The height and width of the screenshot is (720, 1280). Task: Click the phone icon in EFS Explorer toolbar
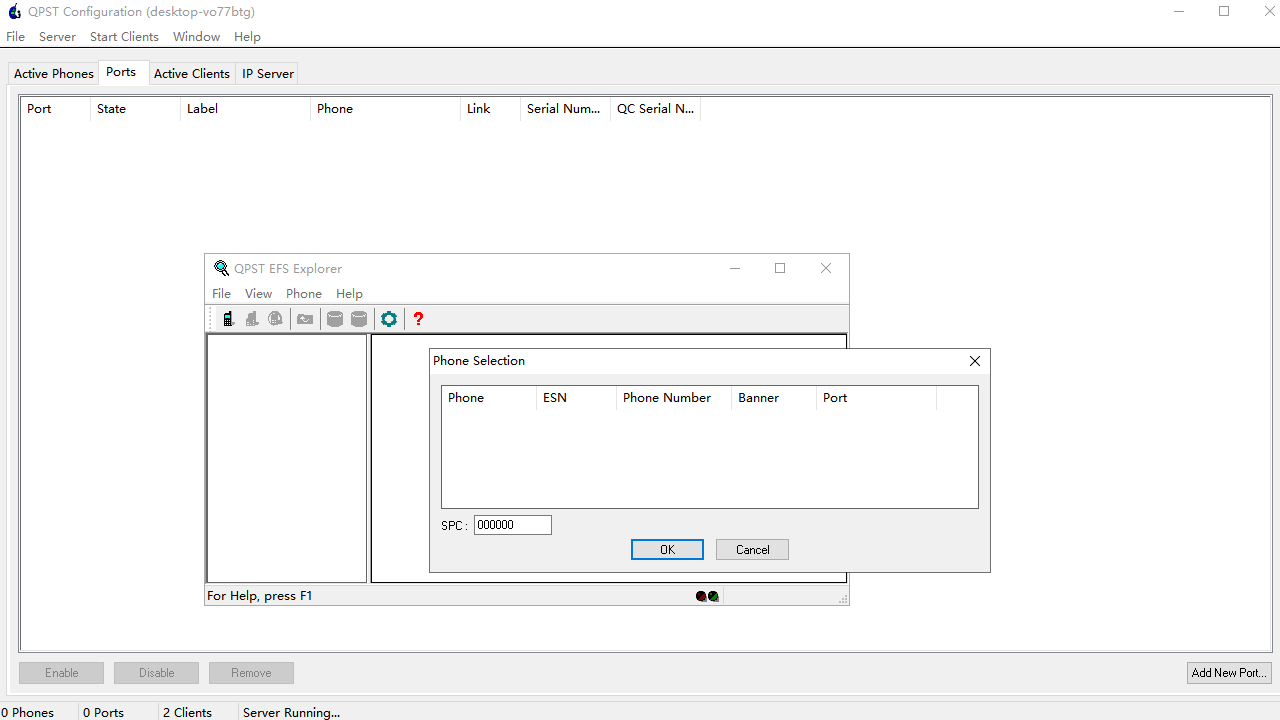click(228, 319)
